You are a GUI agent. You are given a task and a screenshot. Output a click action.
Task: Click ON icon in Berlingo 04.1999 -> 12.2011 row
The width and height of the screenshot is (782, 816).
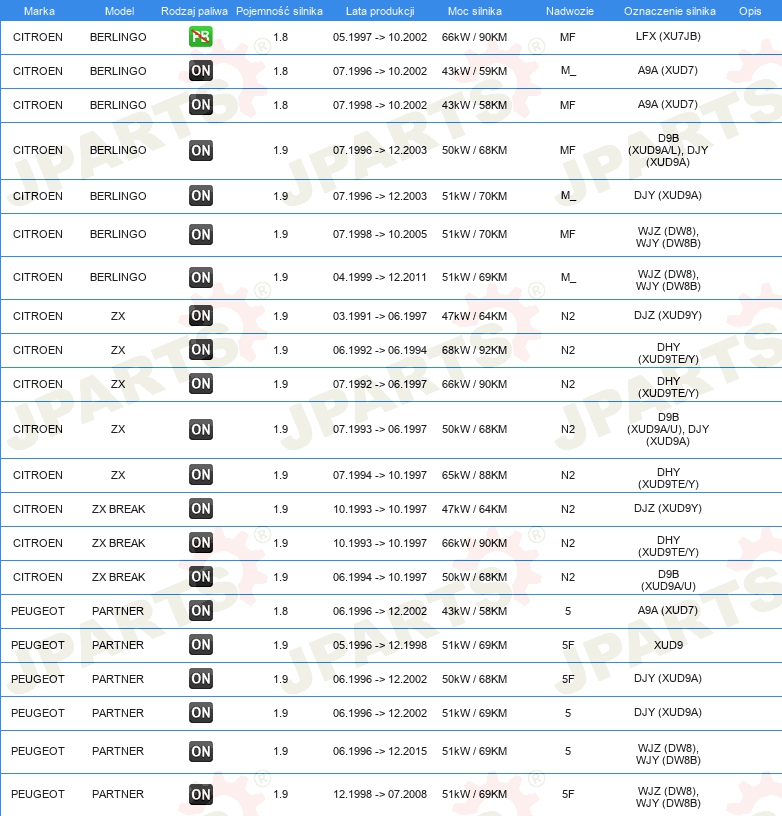[x=201, y=277]
